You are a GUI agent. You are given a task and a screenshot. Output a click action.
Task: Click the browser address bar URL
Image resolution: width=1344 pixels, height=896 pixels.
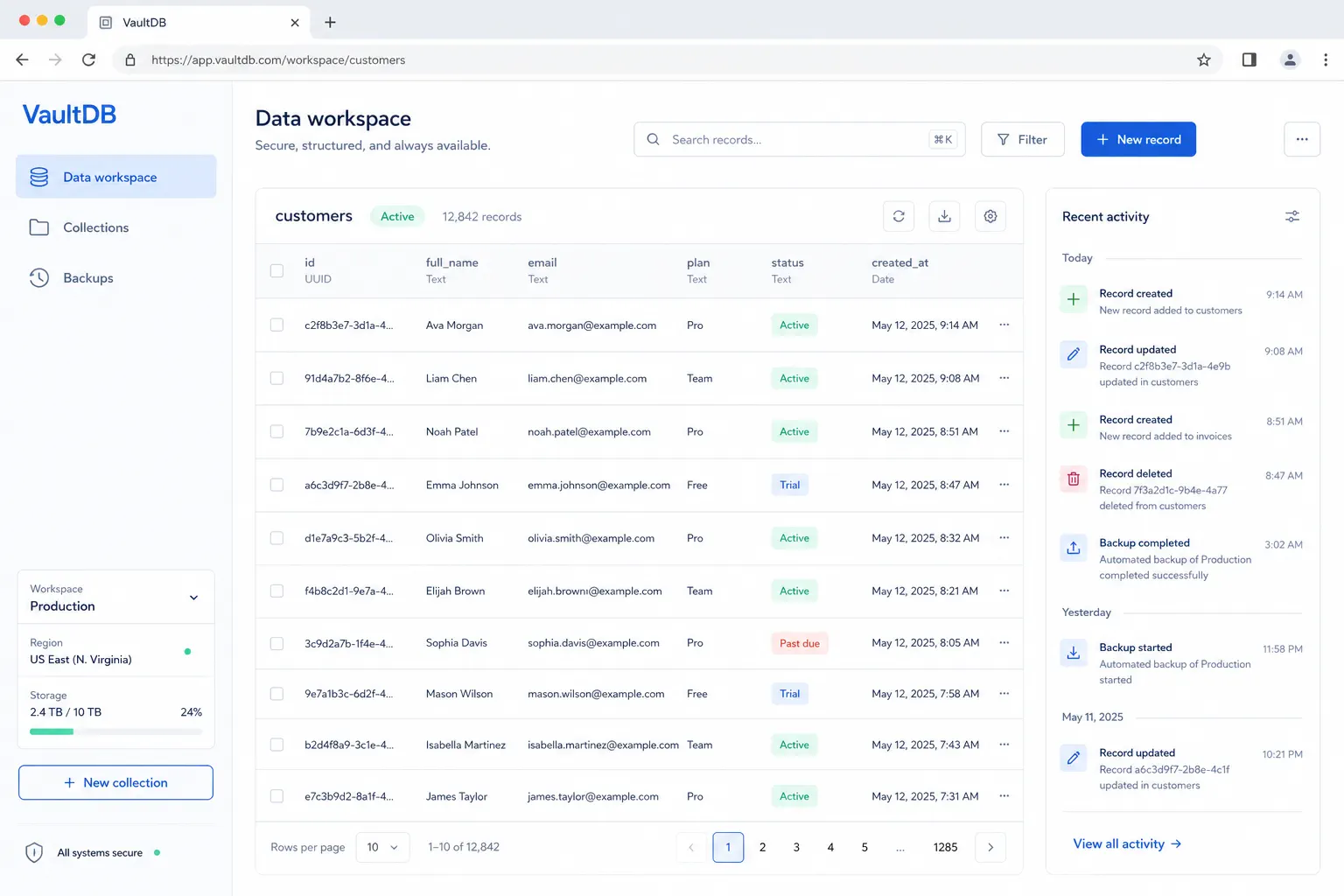(278, 59)
